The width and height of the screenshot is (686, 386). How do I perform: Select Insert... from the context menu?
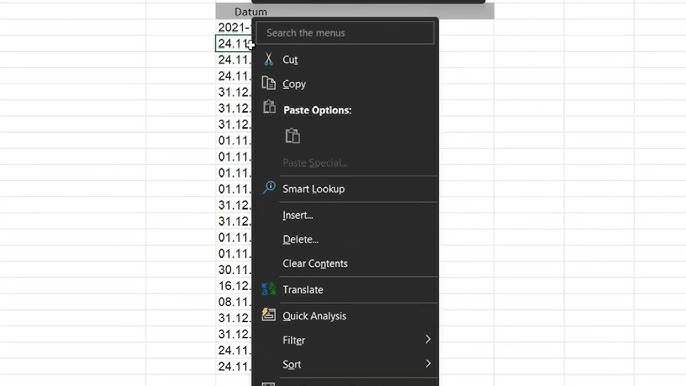(x=298, y=215)
